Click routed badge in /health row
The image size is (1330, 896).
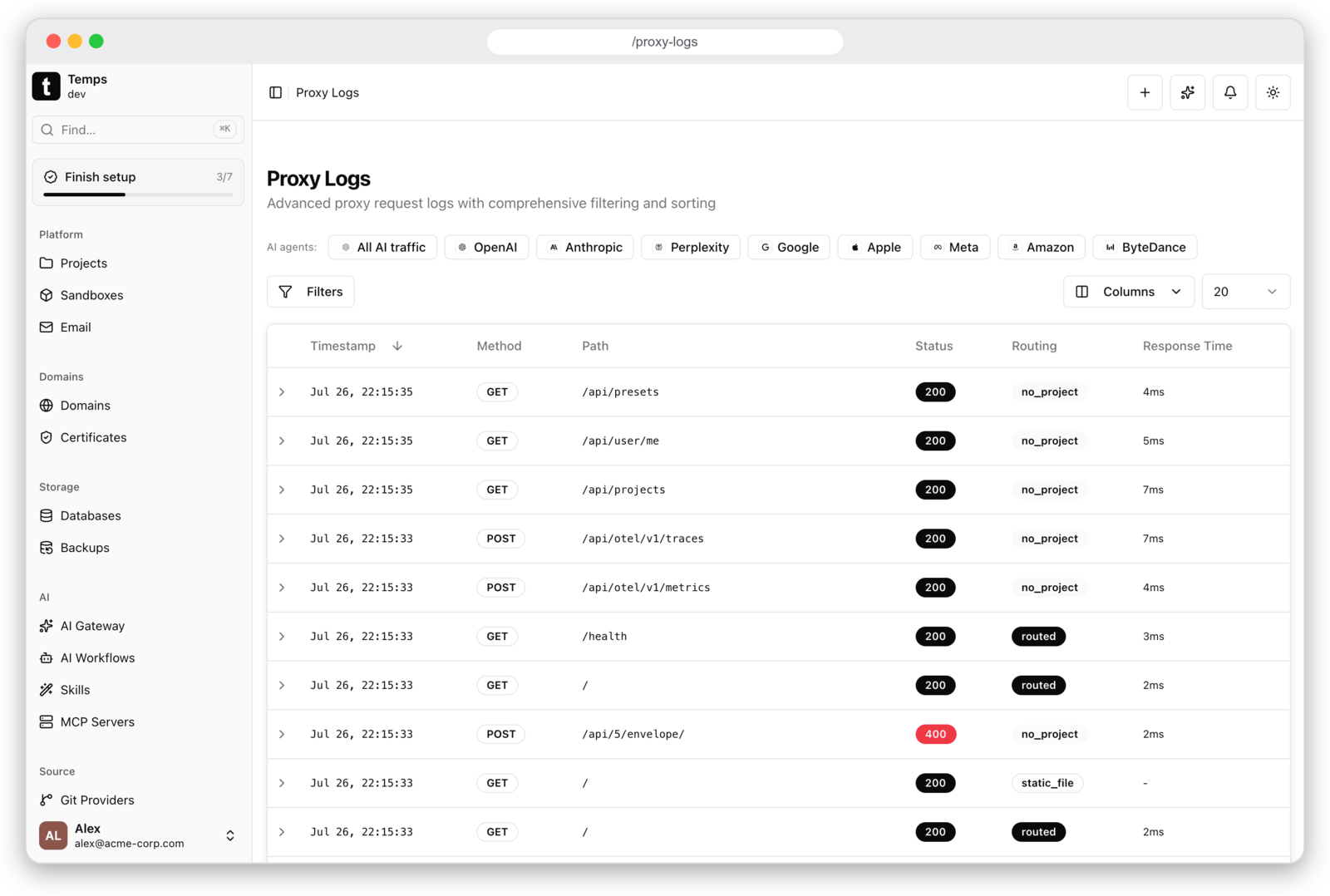1038,636
